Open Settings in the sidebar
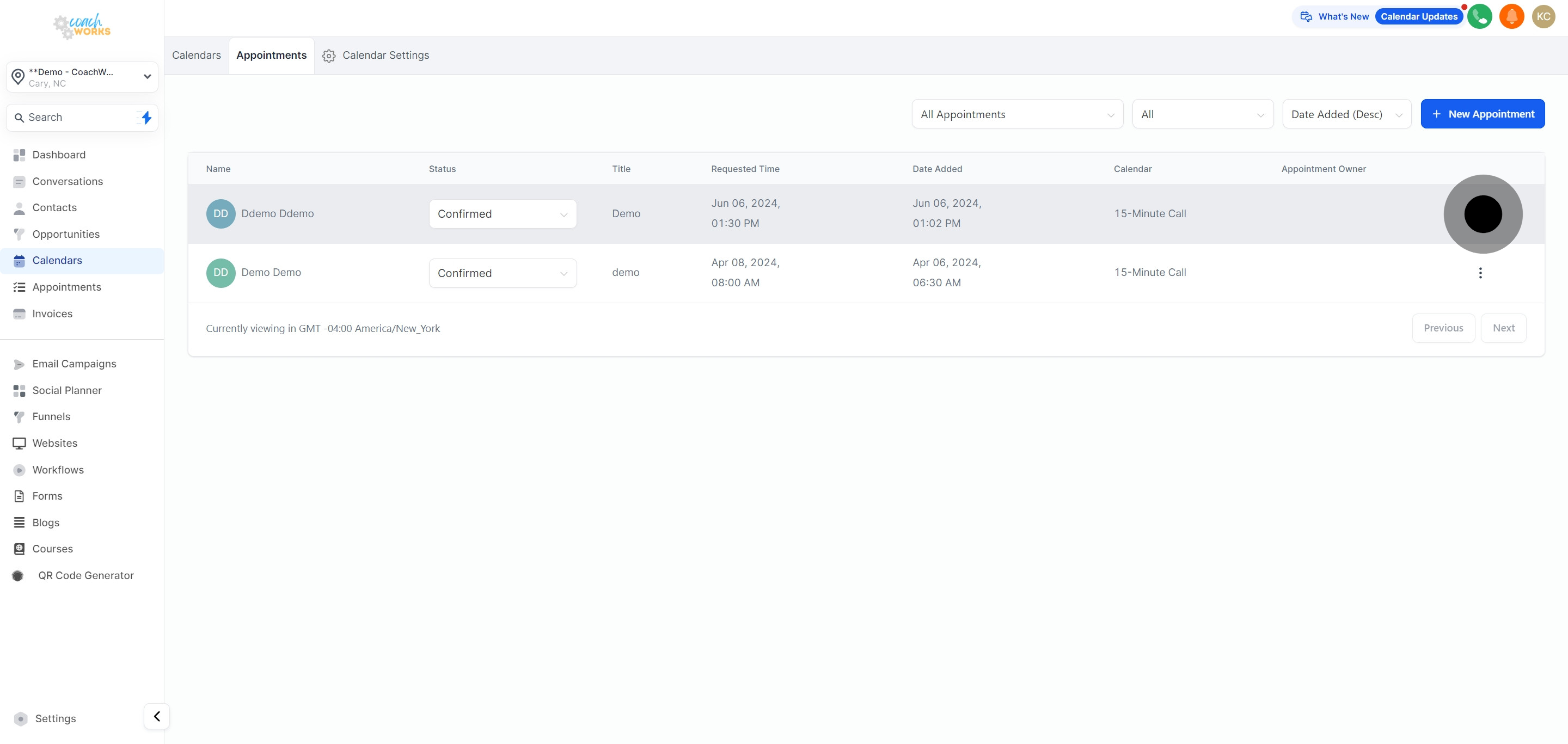This screenshot has height=744, width=1568. tap(55, 718)
